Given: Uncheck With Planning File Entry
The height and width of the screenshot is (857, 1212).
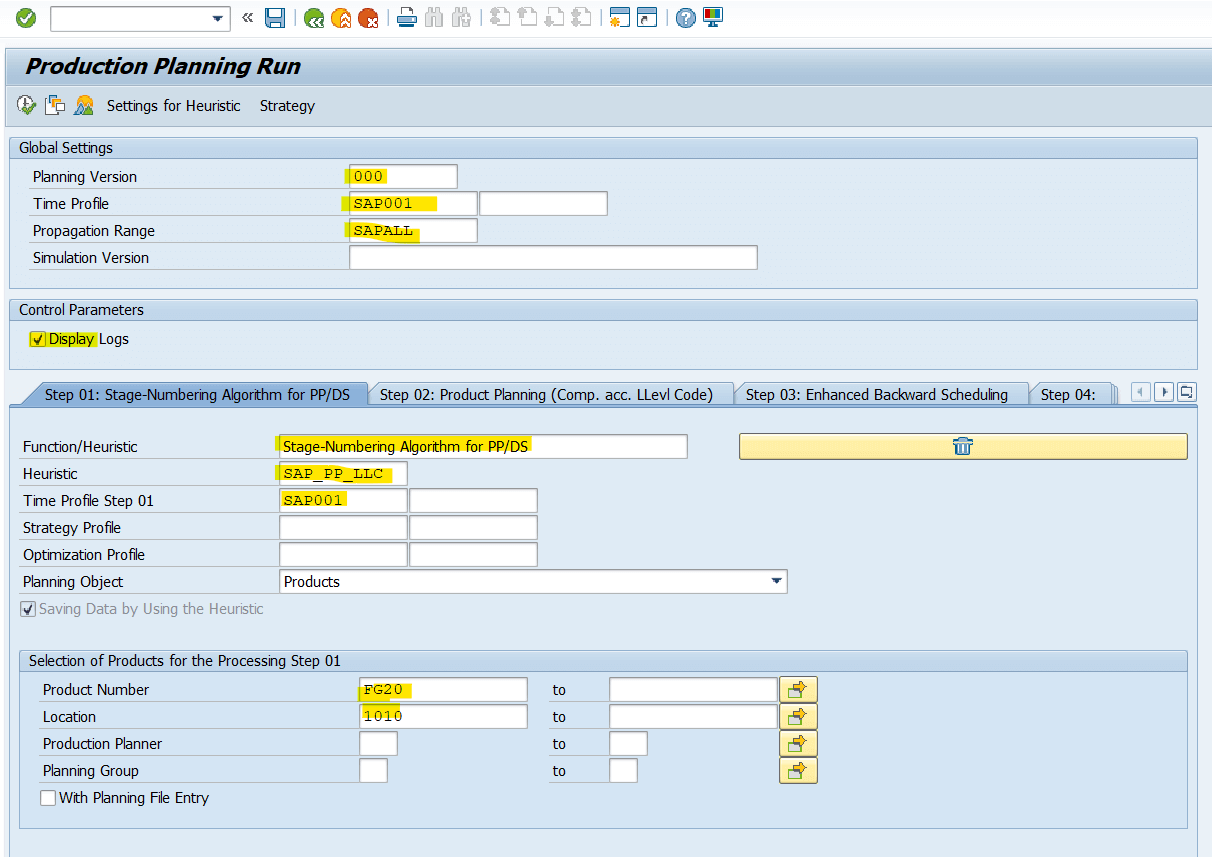Looking at the screenshot, I should pyautogui.click(x=47, y=797).
